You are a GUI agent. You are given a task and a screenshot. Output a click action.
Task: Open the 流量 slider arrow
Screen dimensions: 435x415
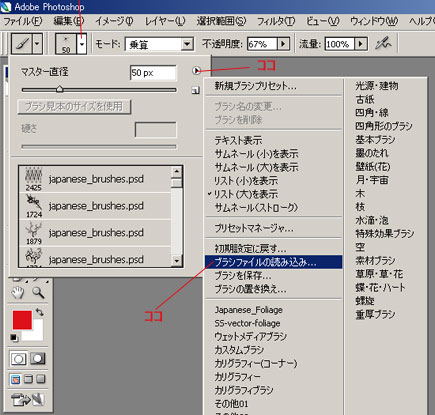click(361, 44)
